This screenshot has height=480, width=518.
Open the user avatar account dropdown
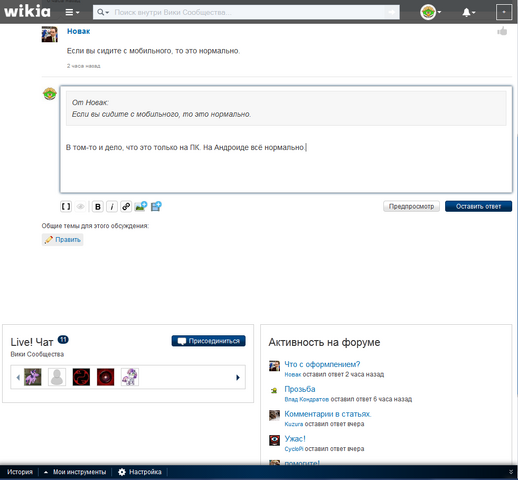click(x=430, y=12)
